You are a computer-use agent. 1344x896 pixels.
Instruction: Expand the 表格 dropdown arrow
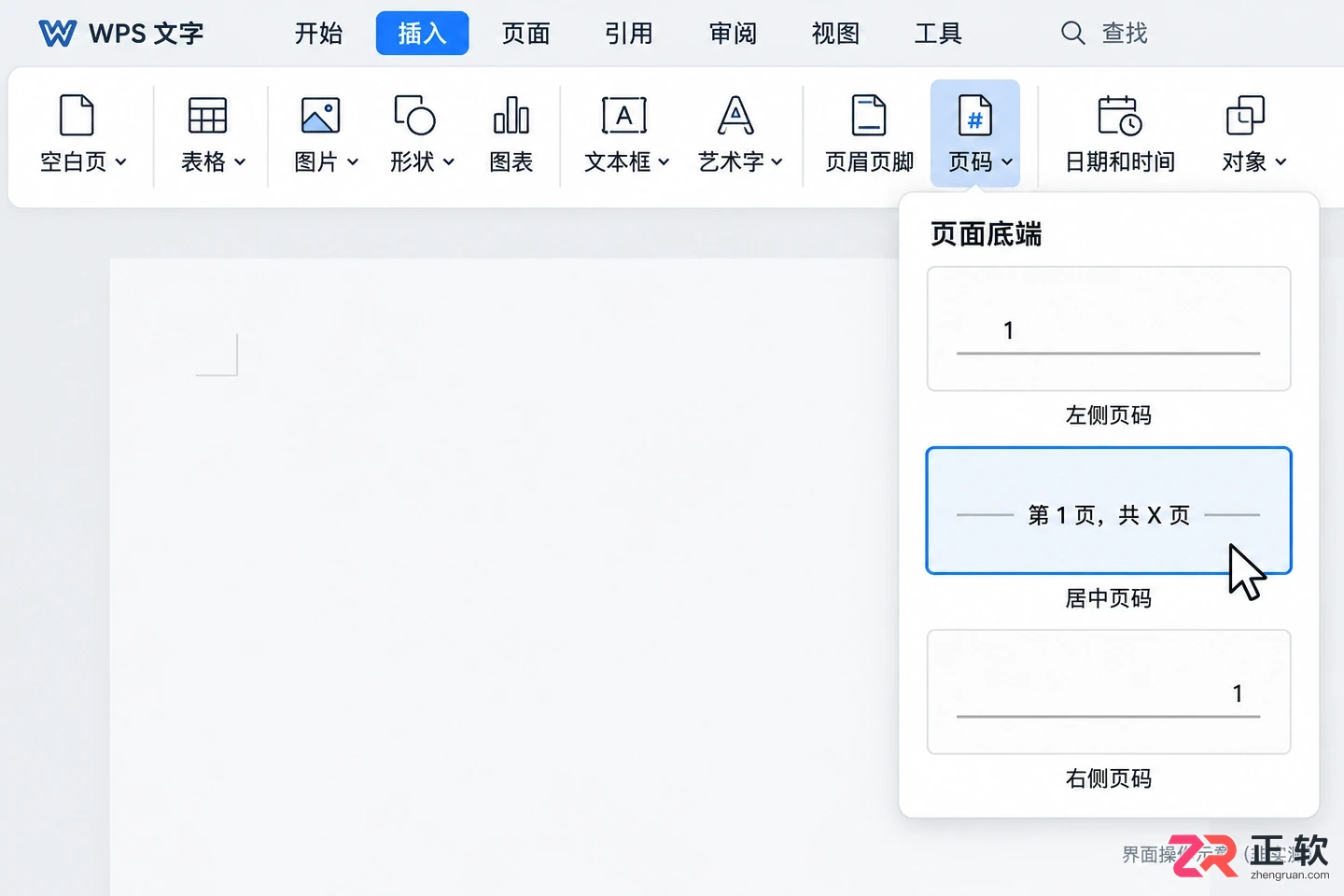[x=240, y=162]
